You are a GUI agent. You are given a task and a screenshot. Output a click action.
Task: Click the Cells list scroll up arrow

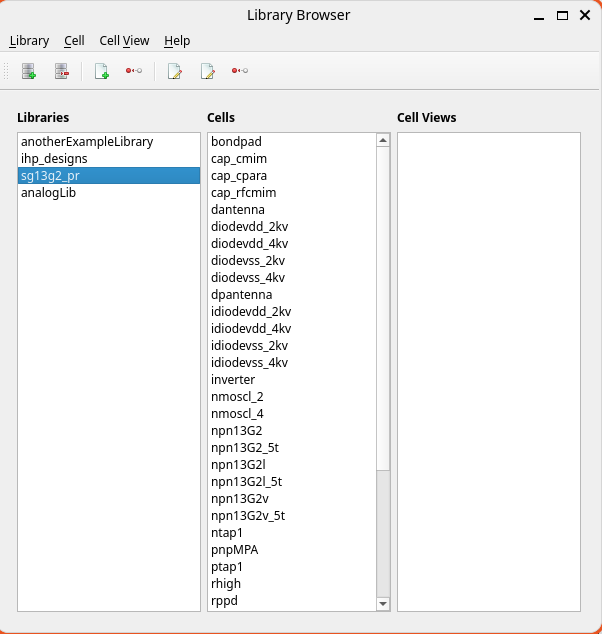coord(382,140)
